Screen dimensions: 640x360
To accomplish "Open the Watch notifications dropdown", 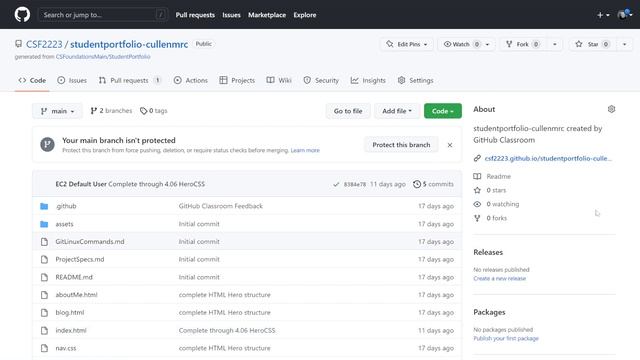I will click(466, 44).
